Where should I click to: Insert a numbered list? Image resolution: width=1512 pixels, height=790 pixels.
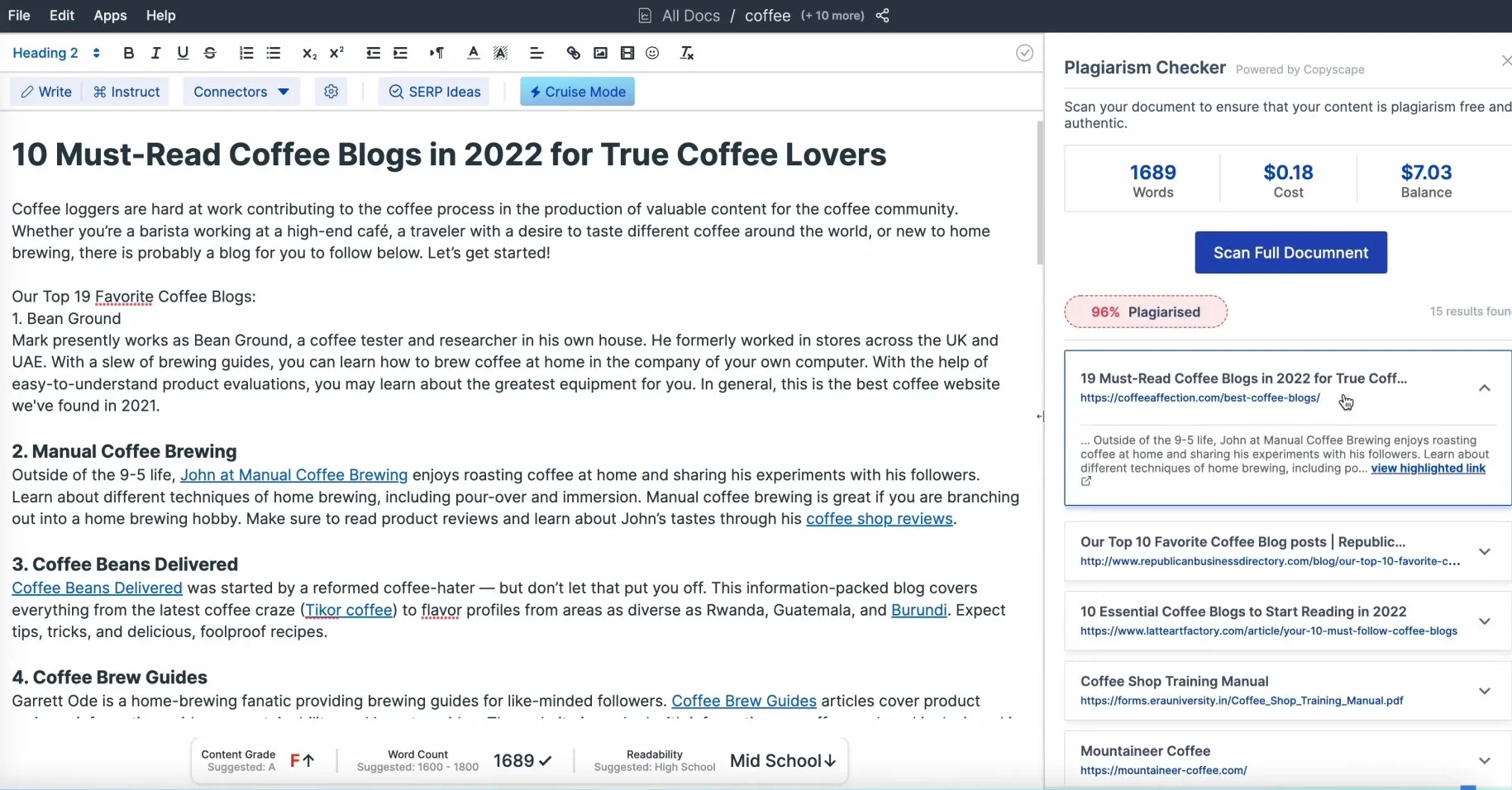point(246,53)
